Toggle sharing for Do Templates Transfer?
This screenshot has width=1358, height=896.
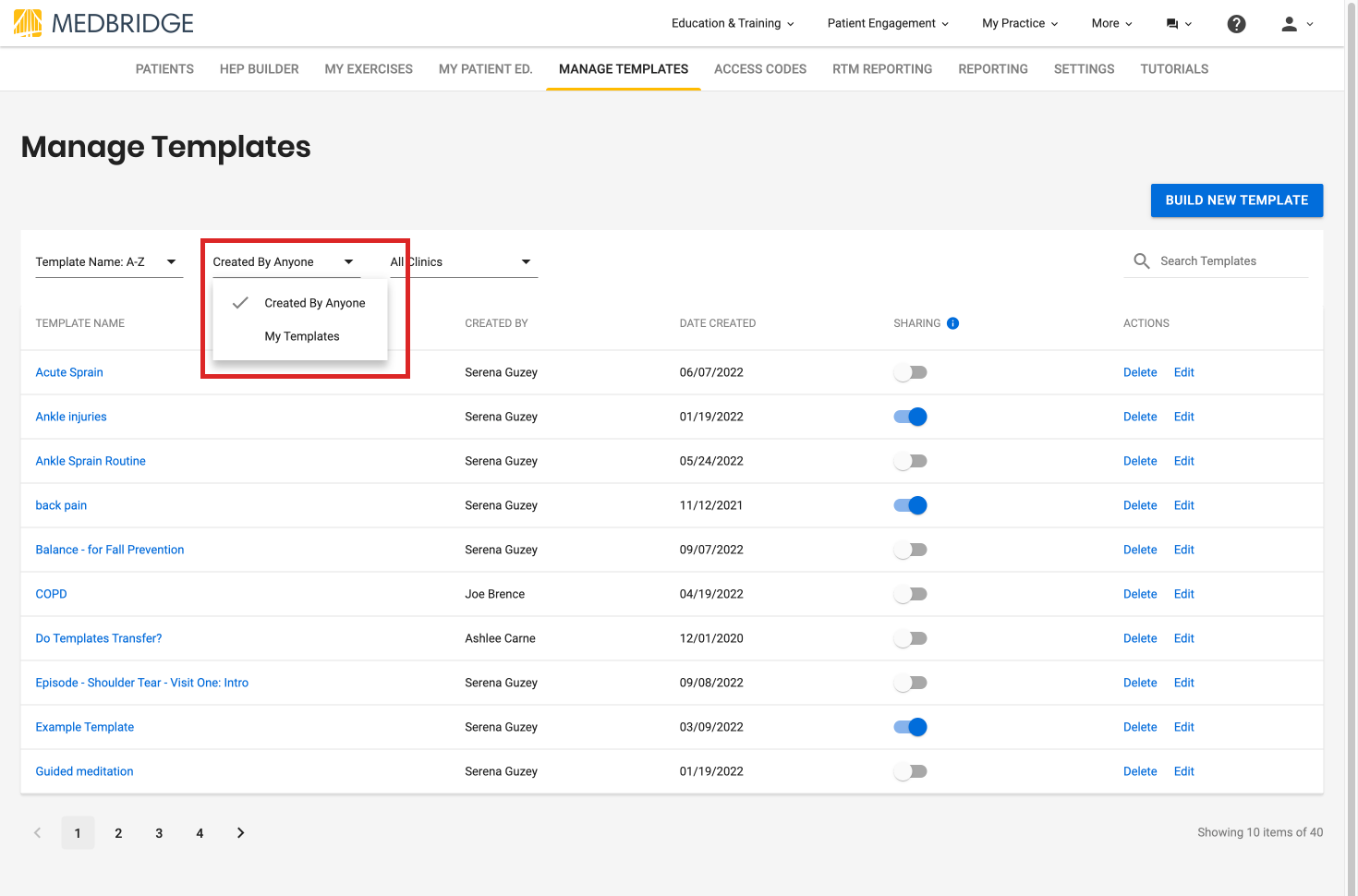910,638
